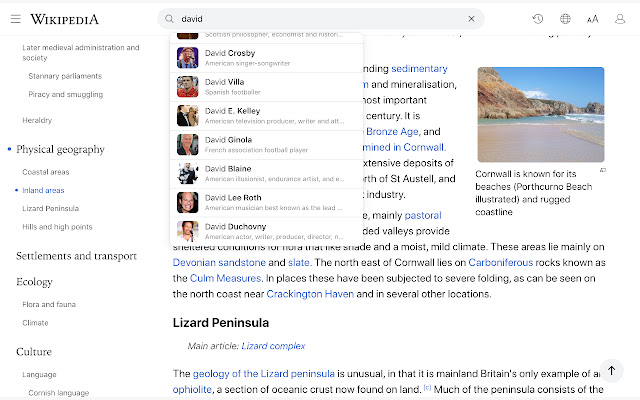Viewport: 640px width, 400px height.
Task: Go to Physical geography section
Action: pyautogui.click(x=60, y=149)
